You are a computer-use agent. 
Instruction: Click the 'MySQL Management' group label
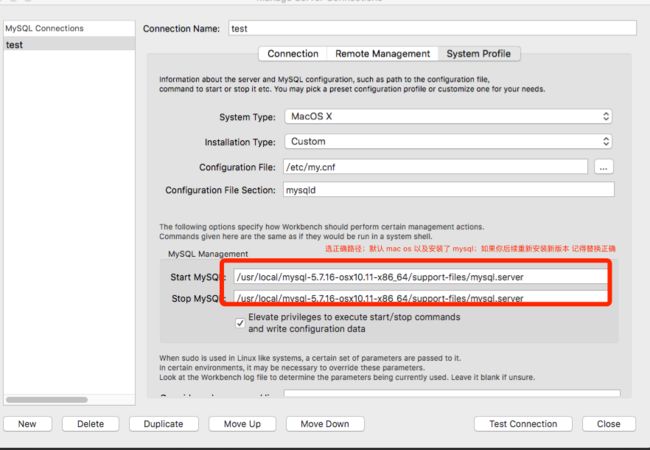[x=208, y=254]
